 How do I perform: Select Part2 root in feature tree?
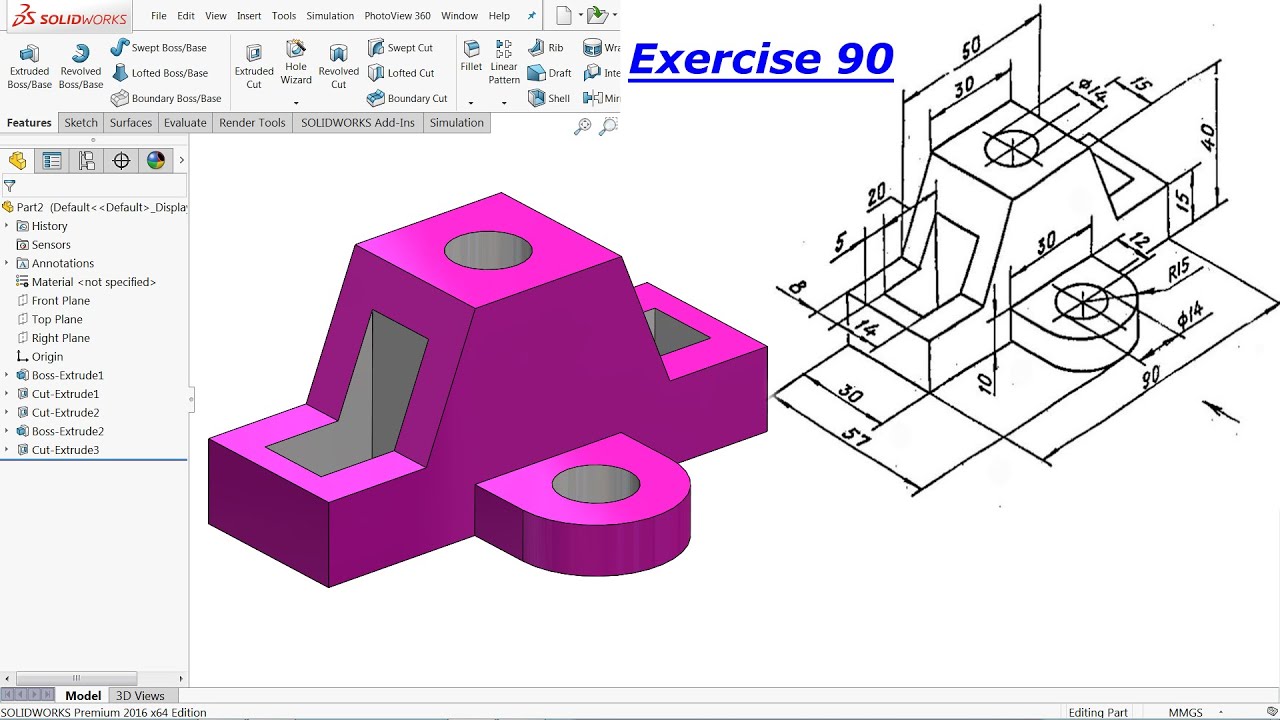pyautogui.click(x=95, y=207)
